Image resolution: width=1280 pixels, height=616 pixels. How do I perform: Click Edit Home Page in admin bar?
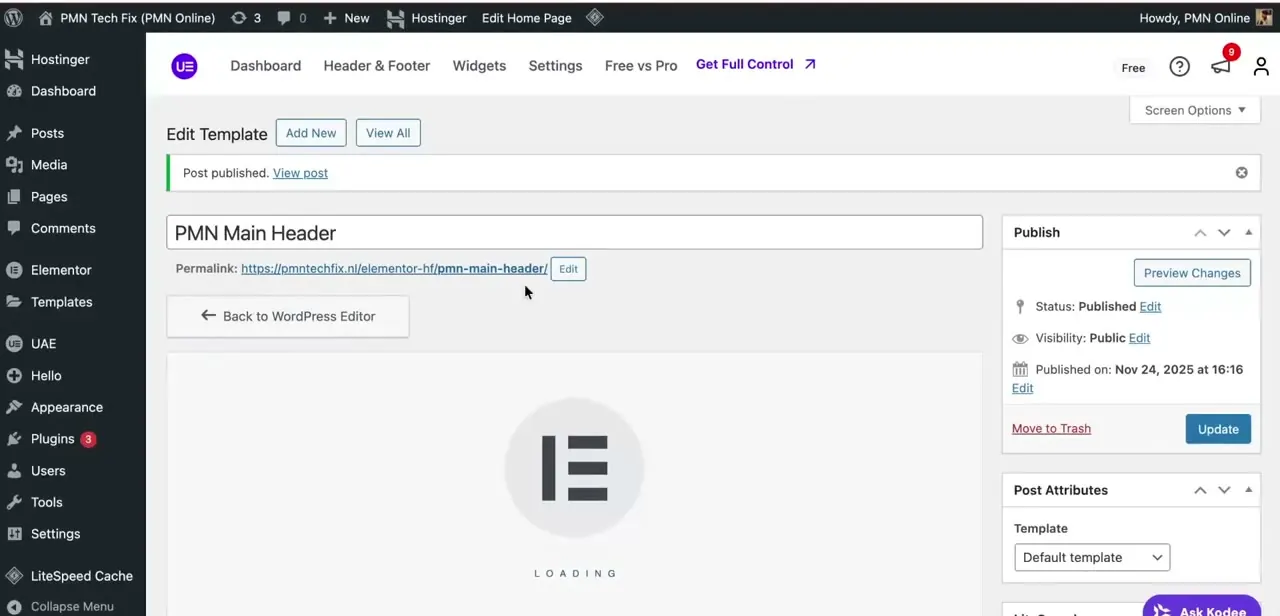(x=527, y=18)
